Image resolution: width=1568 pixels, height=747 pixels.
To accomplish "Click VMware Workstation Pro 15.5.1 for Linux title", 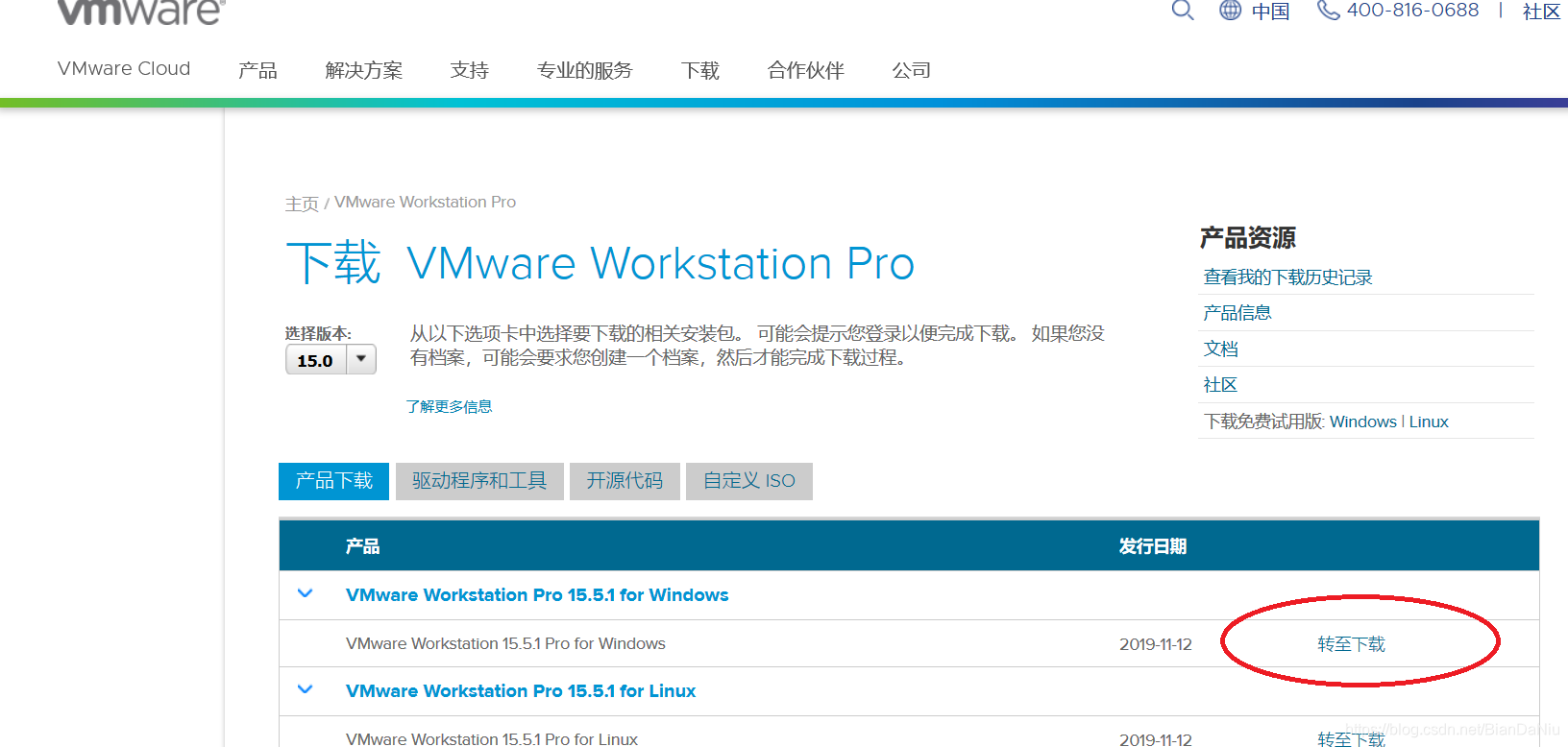I will point(521,690).
